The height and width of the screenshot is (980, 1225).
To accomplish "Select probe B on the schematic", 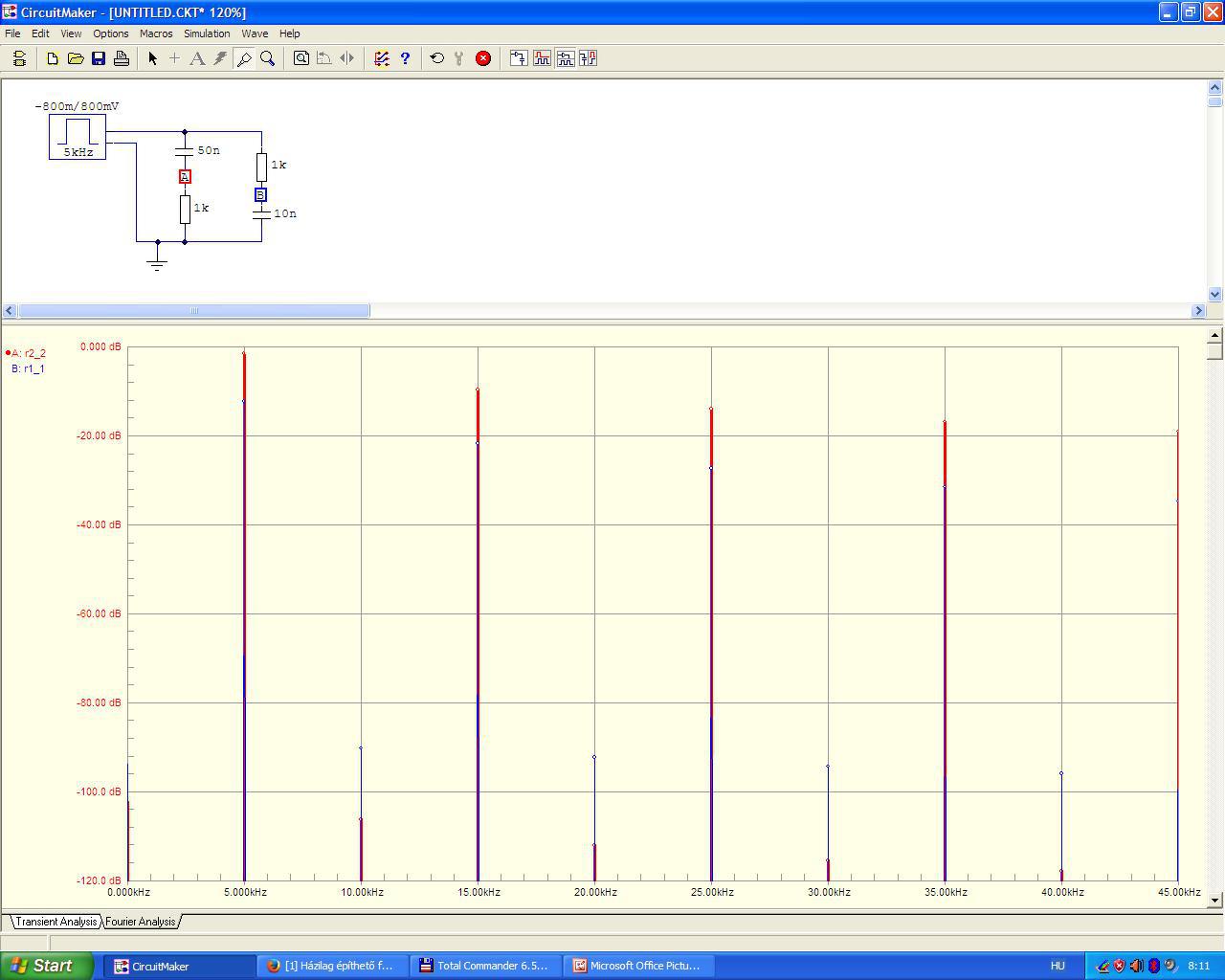I will (260, 194).
